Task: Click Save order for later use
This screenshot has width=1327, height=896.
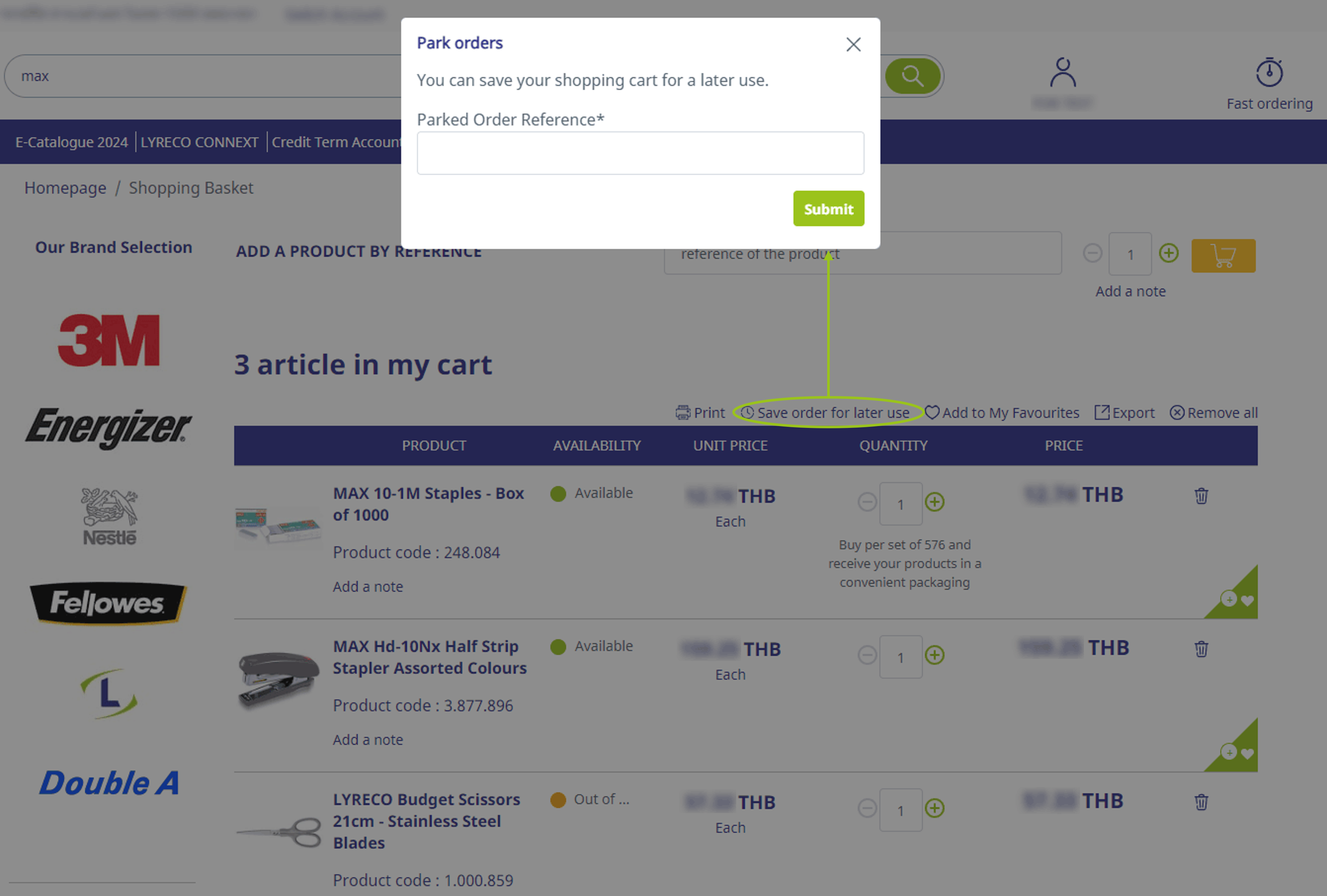Action: point(826,413)
